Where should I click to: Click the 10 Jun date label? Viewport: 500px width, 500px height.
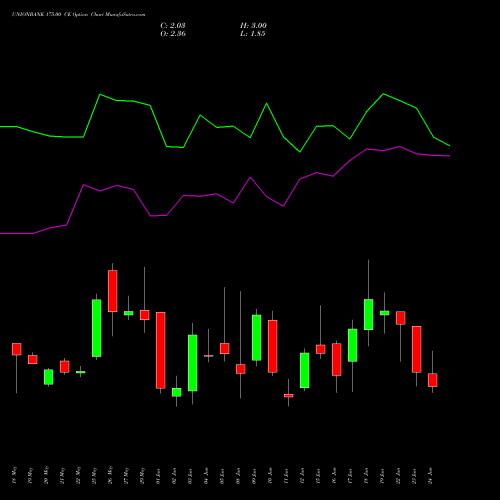(x=270, y=476)
